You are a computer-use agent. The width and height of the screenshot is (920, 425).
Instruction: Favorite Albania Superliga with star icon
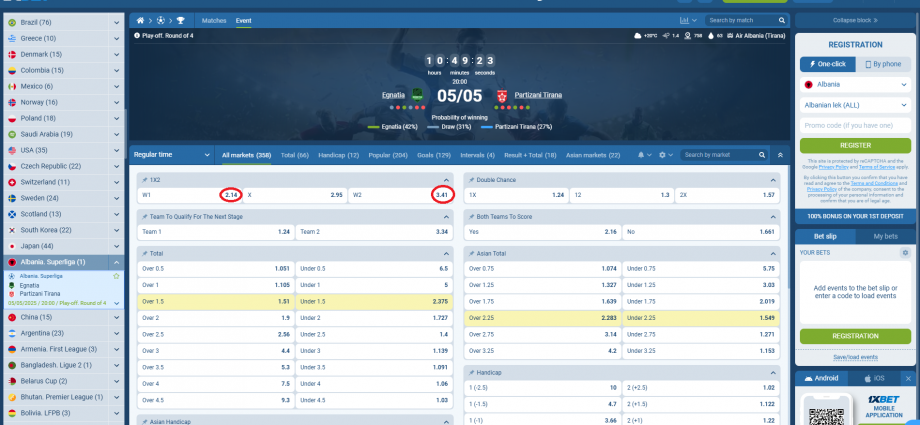pos(116,276)
